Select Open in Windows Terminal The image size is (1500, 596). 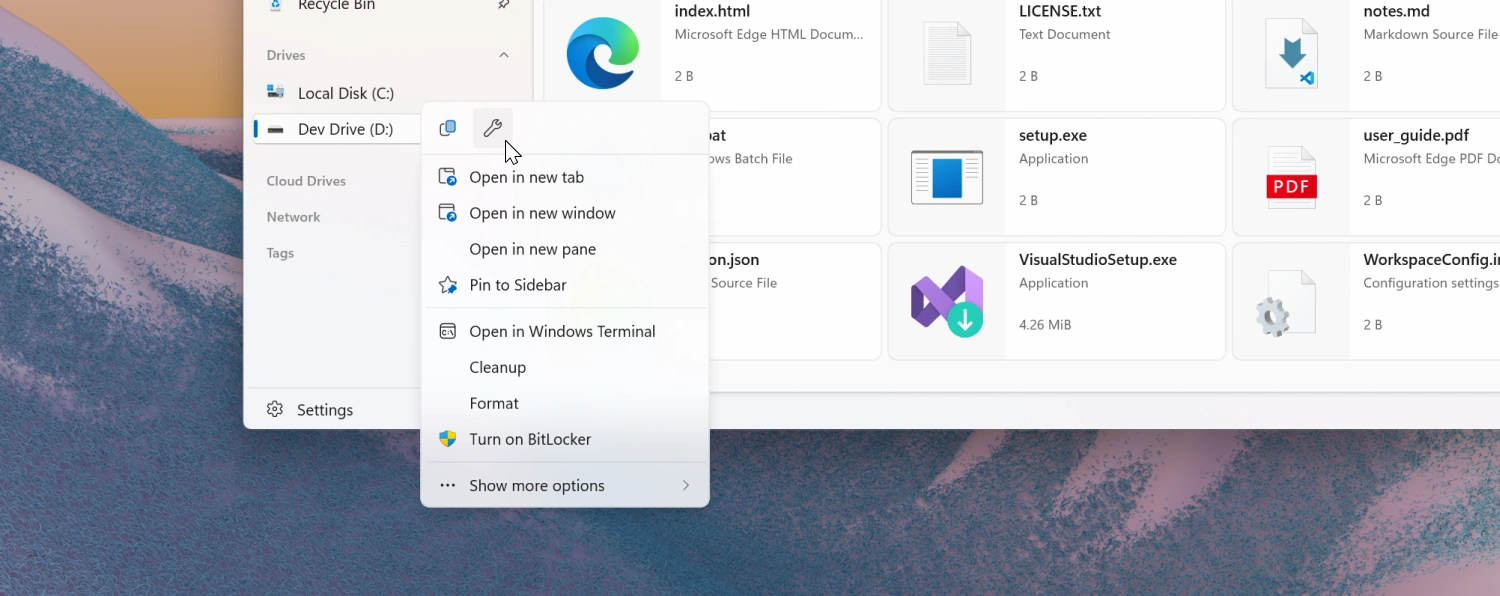tap(562, 330)
